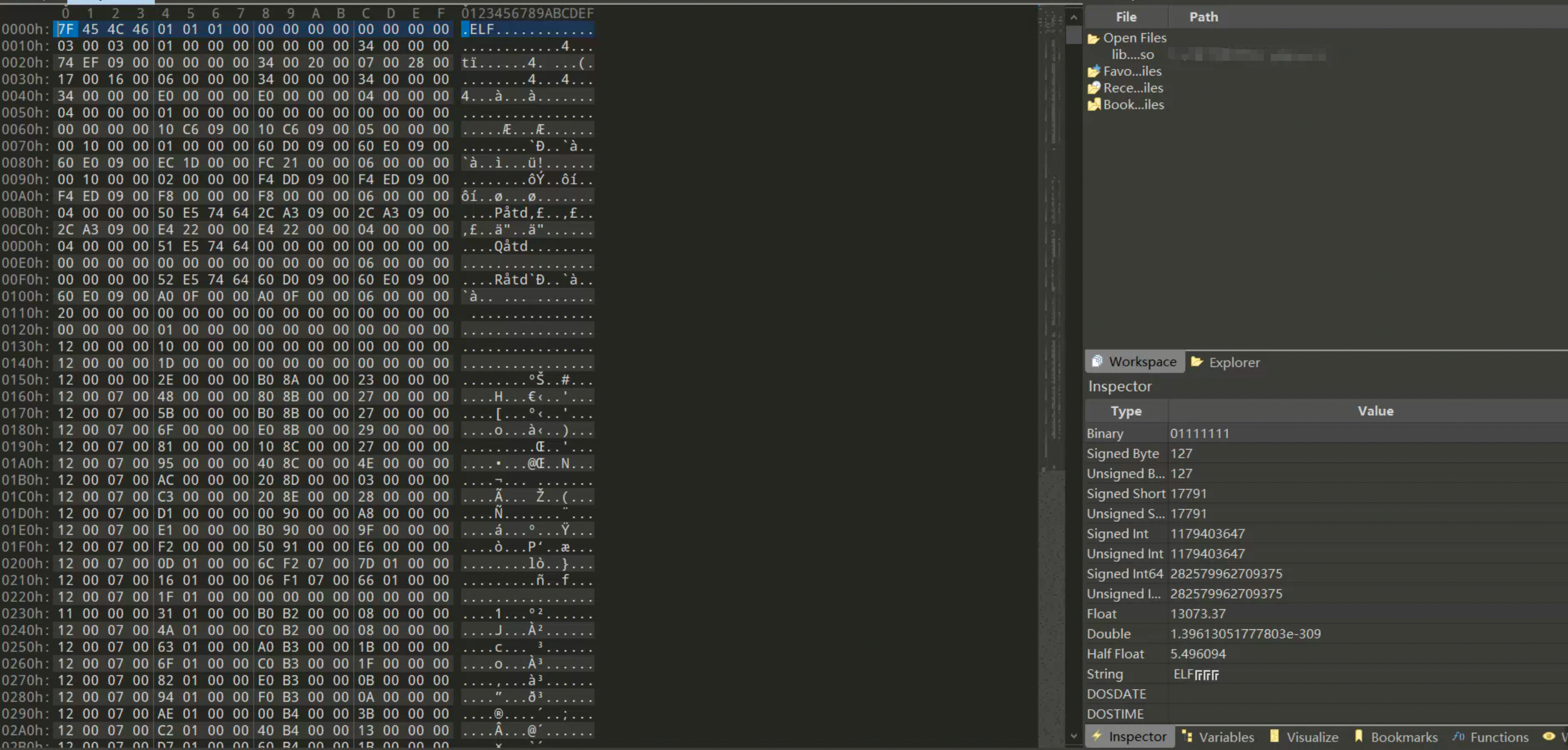This screenshot has height=750, width=1568.
Task: Click the lib....so open file entry
Action: [x=1134, y=54]
